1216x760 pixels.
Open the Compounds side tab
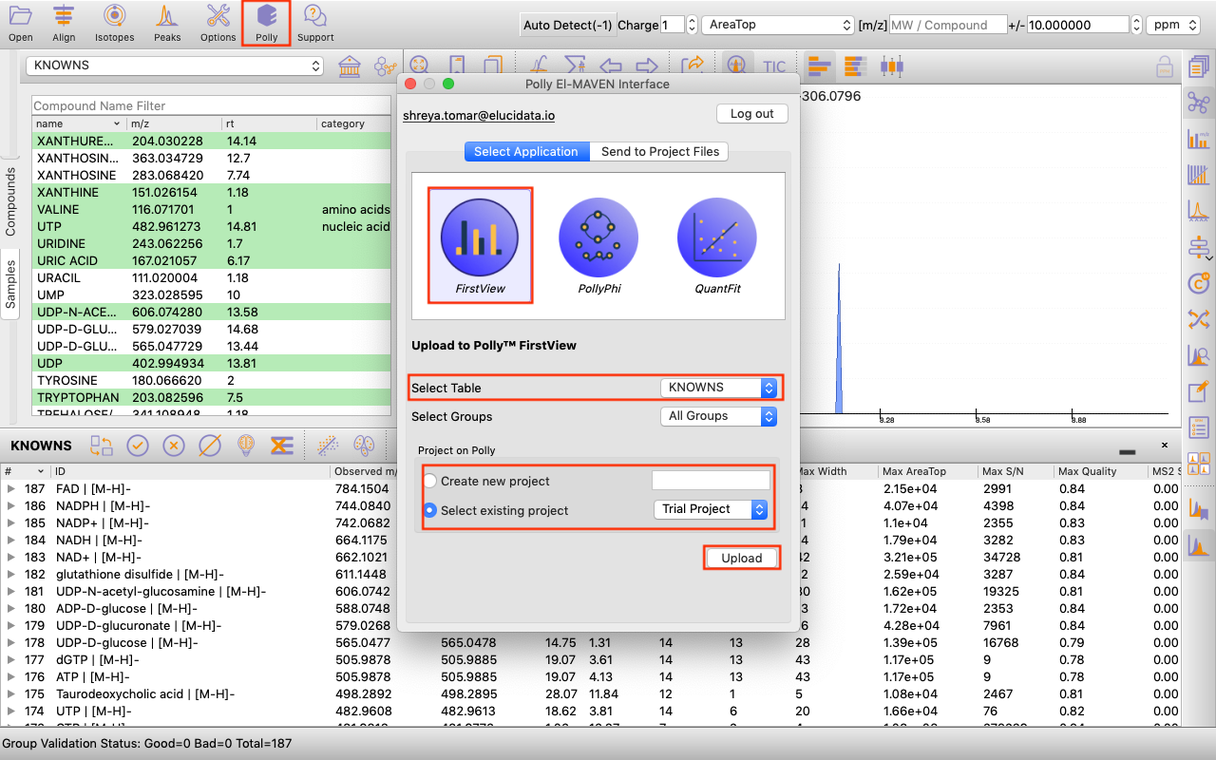pos(11,202)
